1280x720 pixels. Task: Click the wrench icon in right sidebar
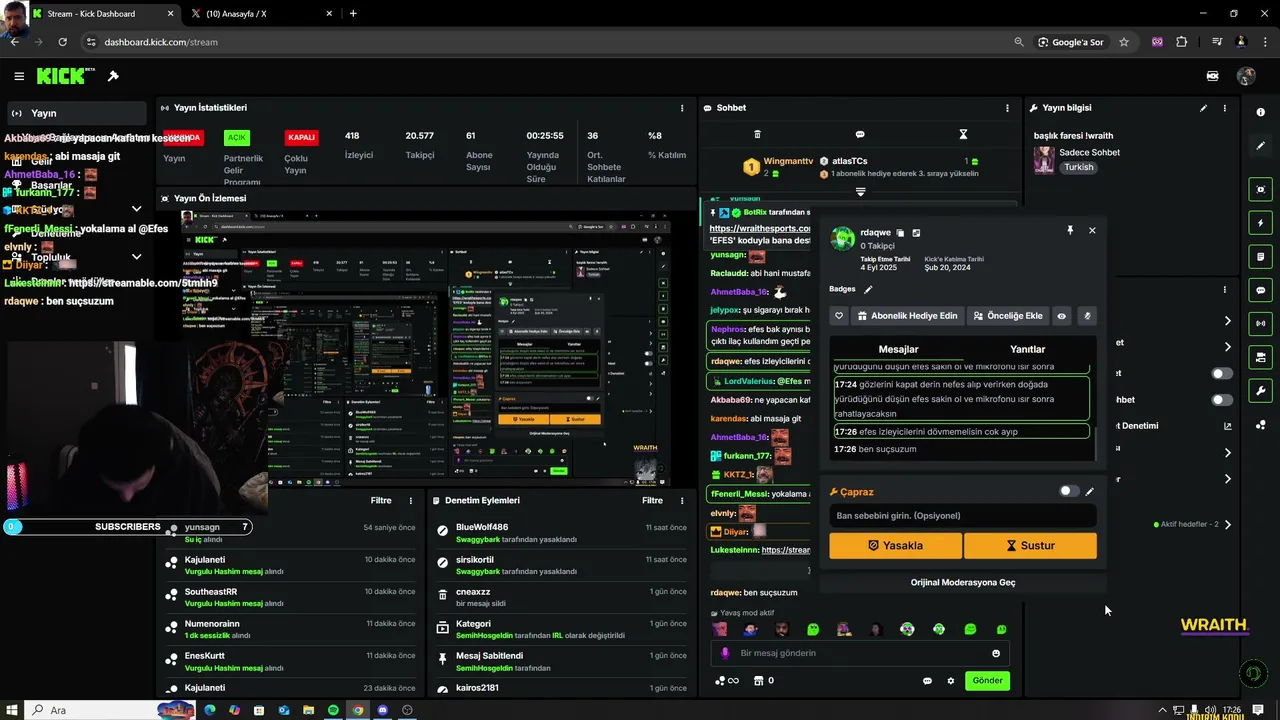coord(1261,391)
